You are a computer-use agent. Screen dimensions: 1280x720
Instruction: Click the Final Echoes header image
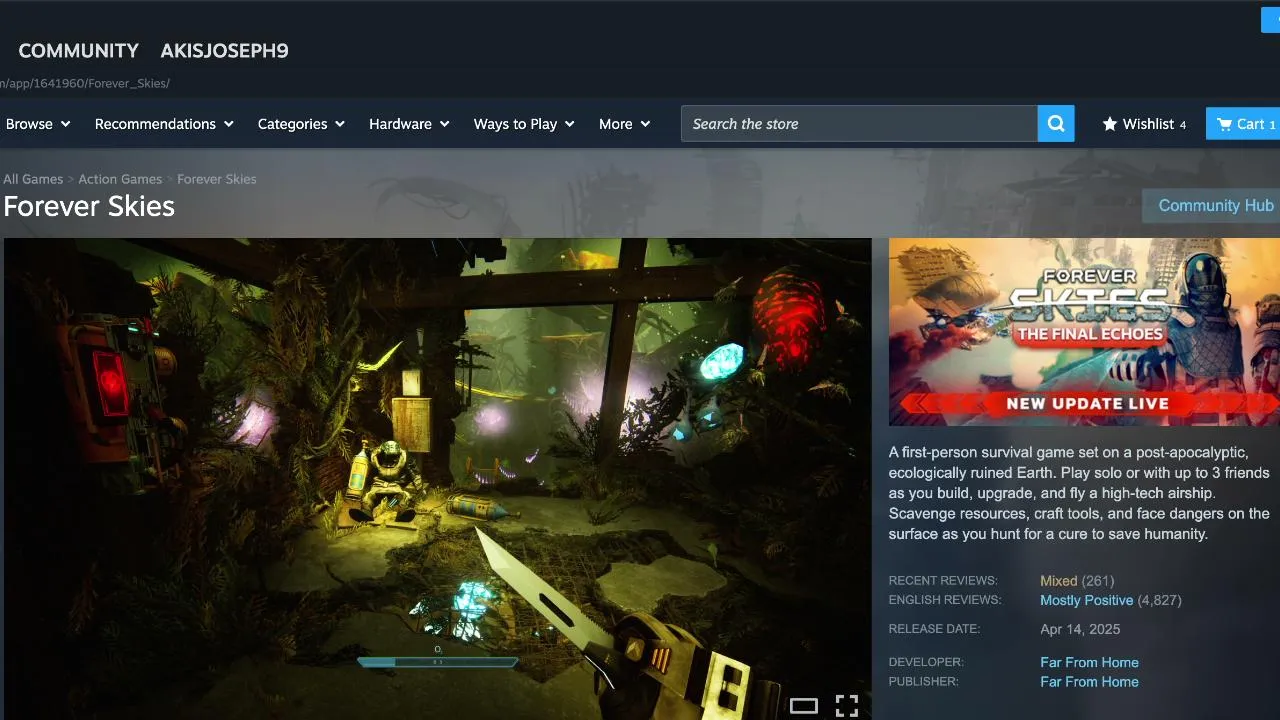pyautogui.click(x=1084, y=332)
